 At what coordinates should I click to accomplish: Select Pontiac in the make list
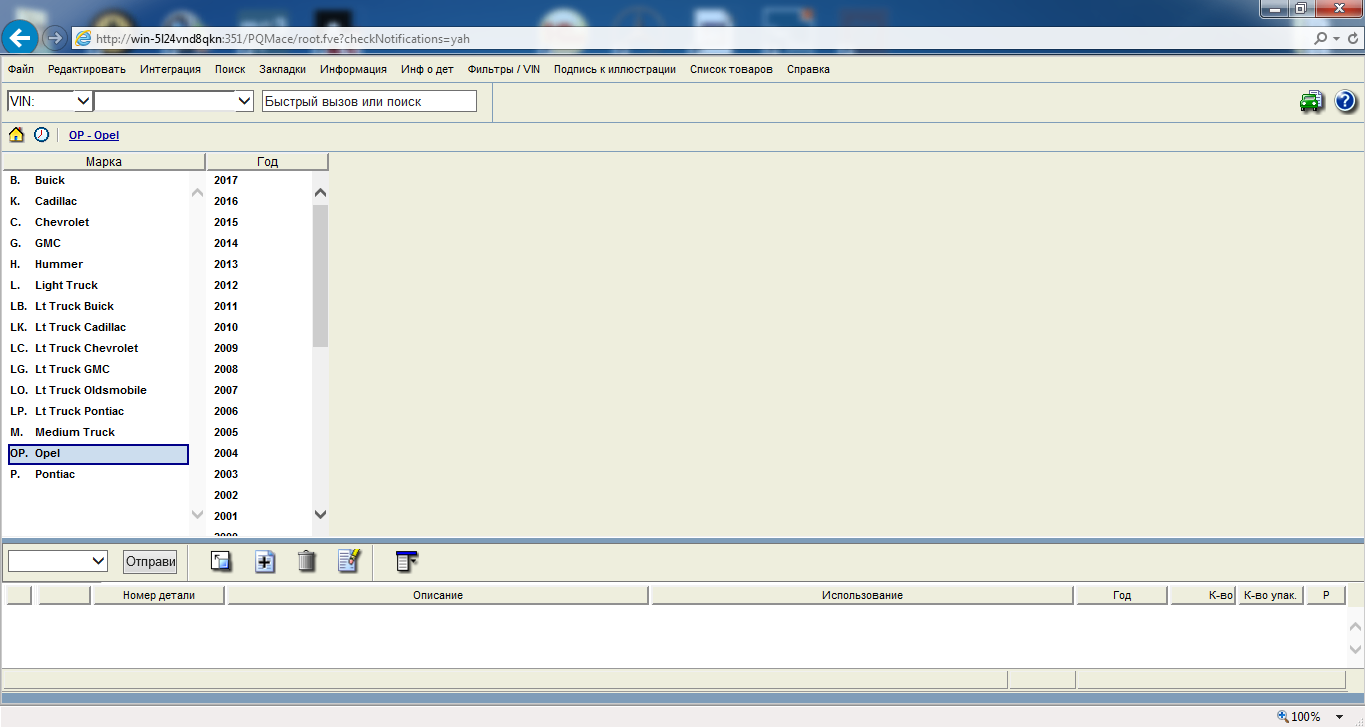[98, 474]
